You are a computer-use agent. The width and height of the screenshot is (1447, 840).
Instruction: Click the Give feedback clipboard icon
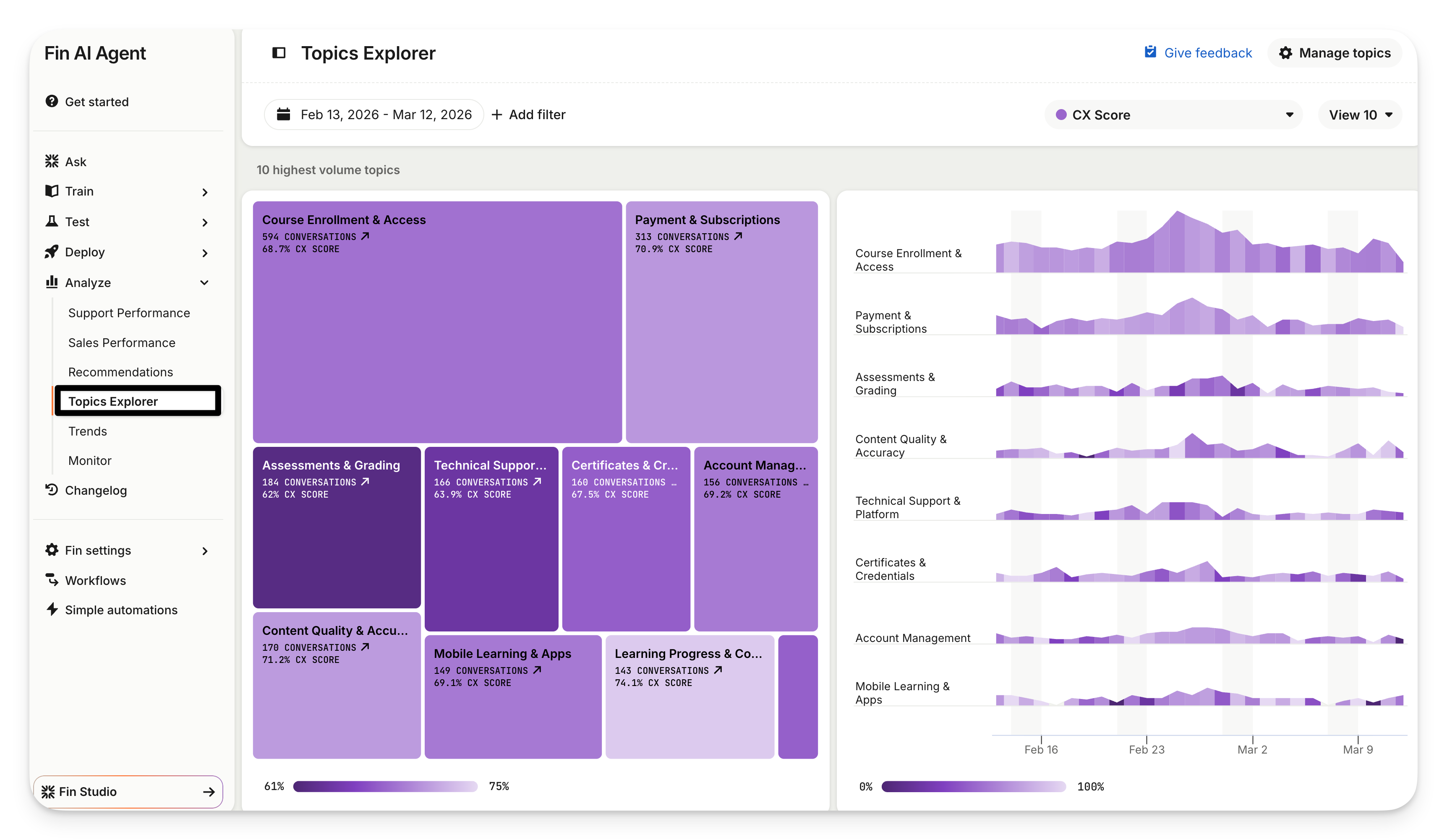1150,52
